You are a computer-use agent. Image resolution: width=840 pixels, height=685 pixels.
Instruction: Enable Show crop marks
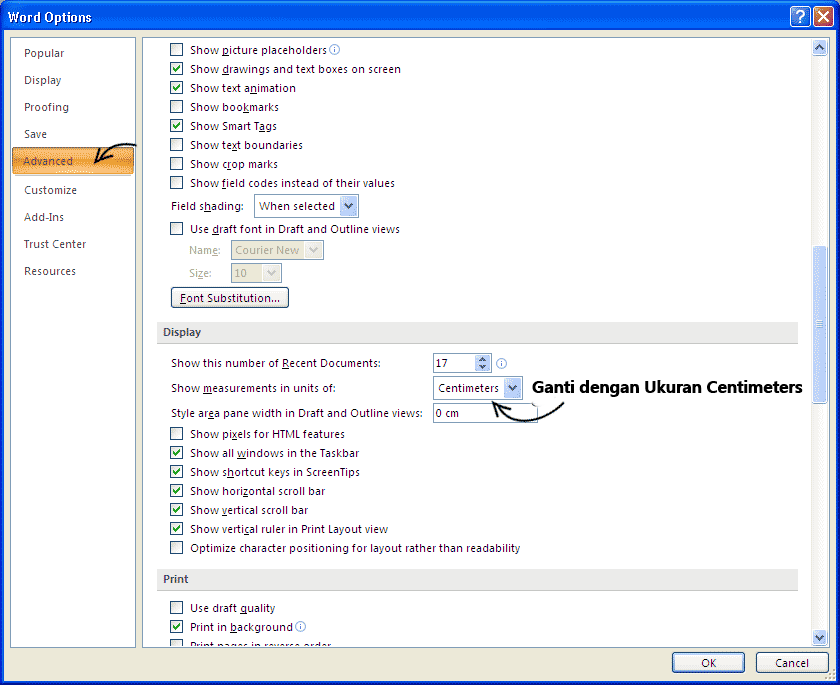[176, 164]
